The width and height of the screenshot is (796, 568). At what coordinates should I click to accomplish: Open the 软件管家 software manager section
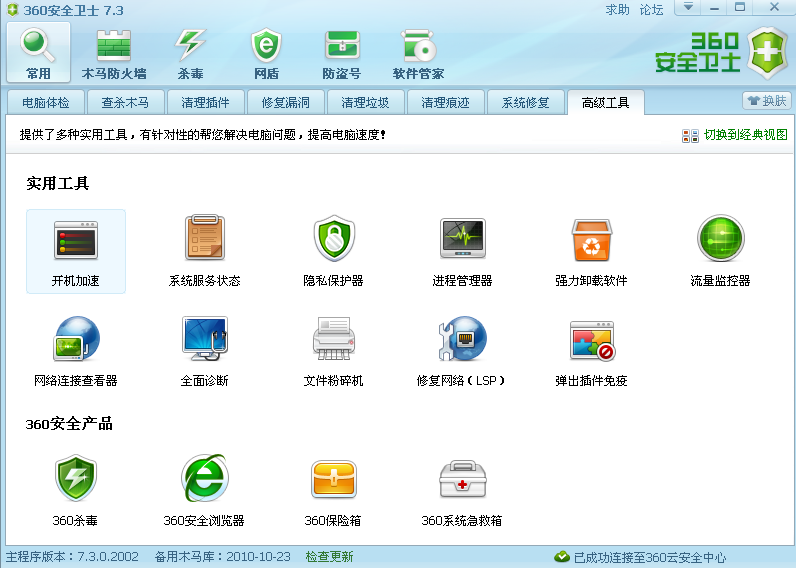coord(418,55)
